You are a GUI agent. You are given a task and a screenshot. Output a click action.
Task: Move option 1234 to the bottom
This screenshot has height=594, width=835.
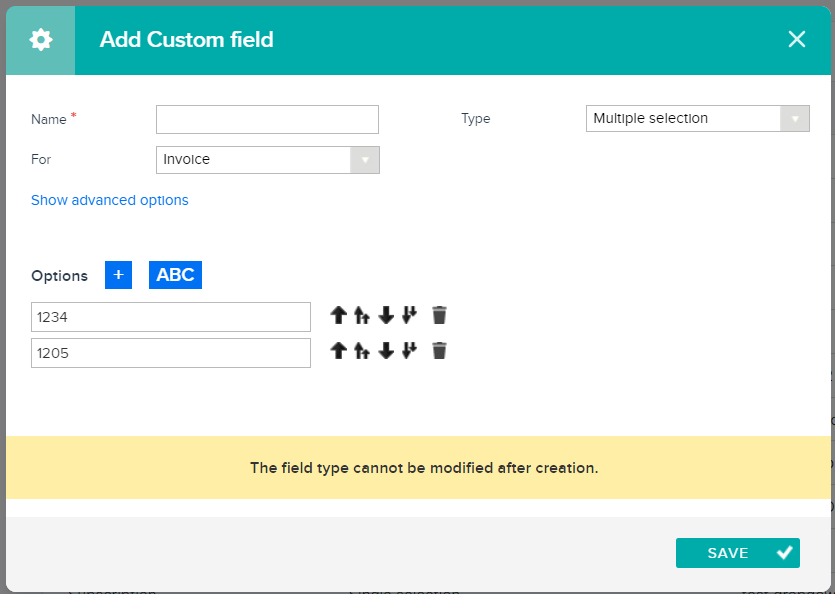click(408, 316)
